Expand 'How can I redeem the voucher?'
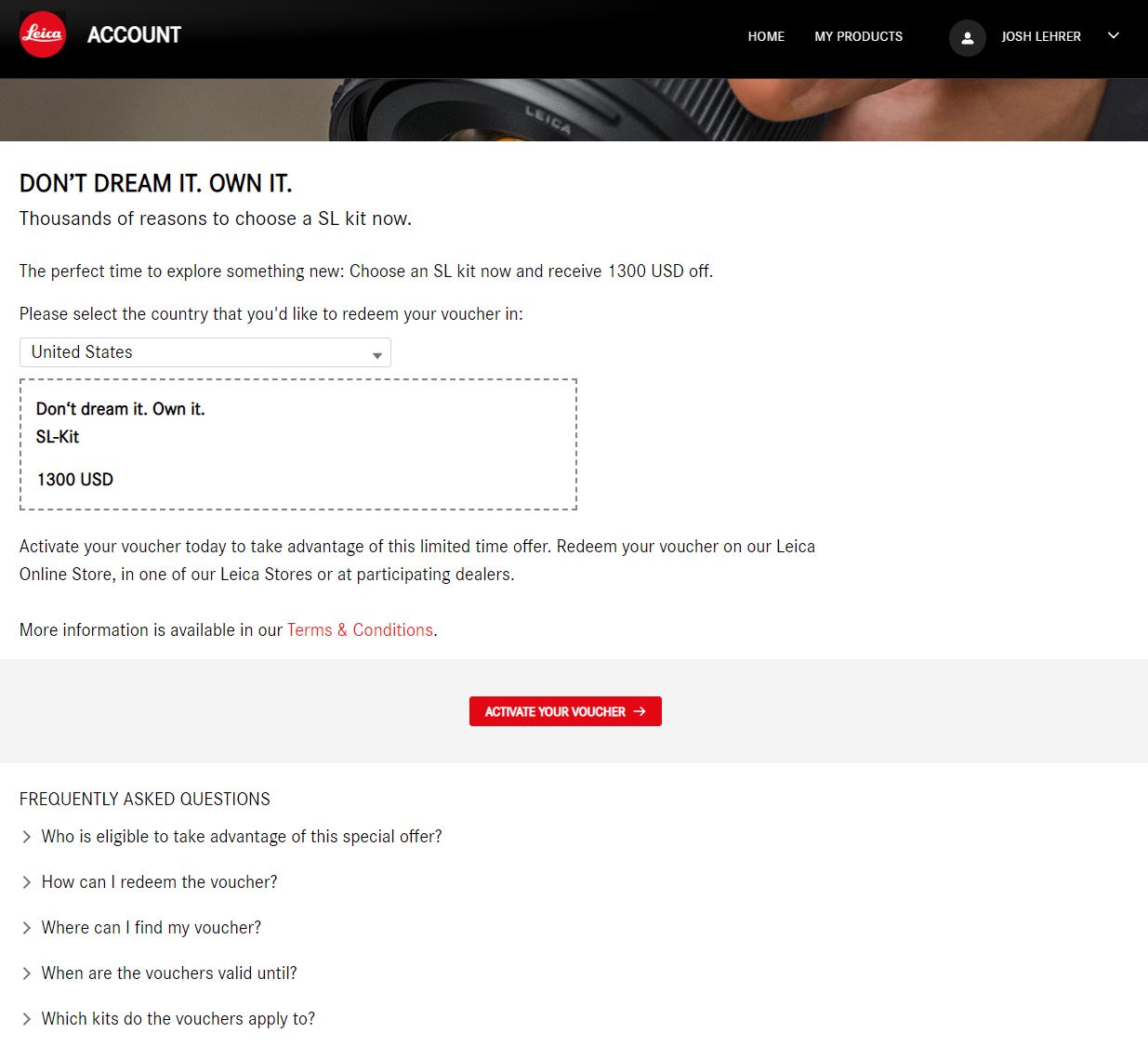 click(149, 882)
